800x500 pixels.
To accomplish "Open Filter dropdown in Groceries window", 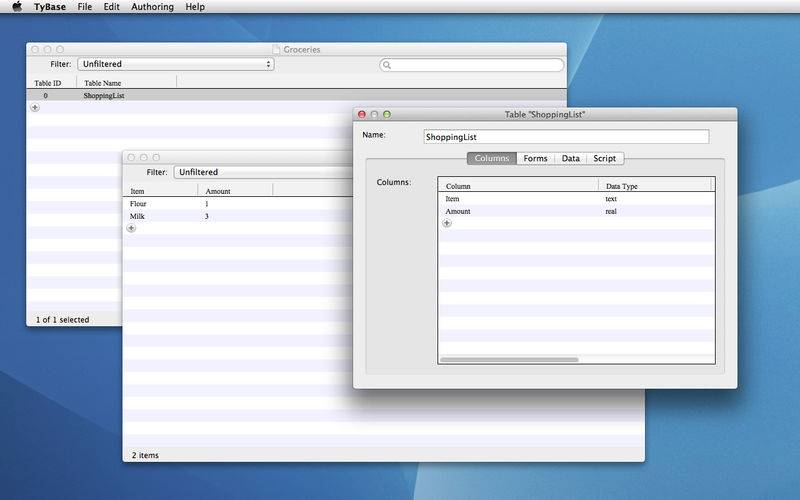I will [x=176, y=64].
